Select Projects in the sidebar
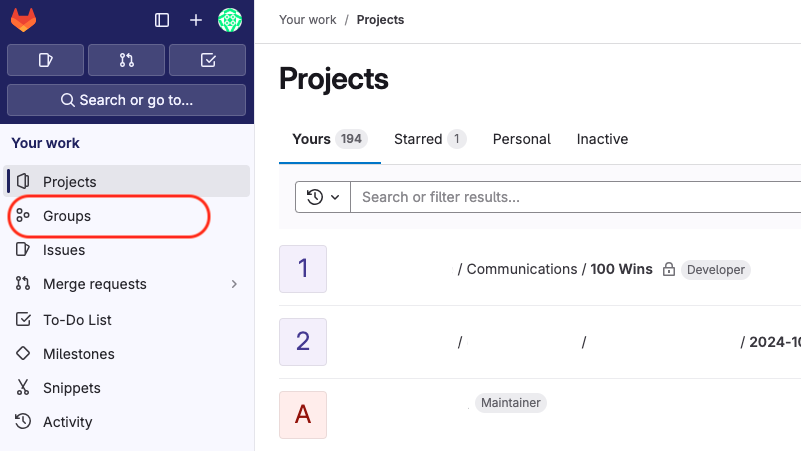801x451 pixels. [70, 182]
